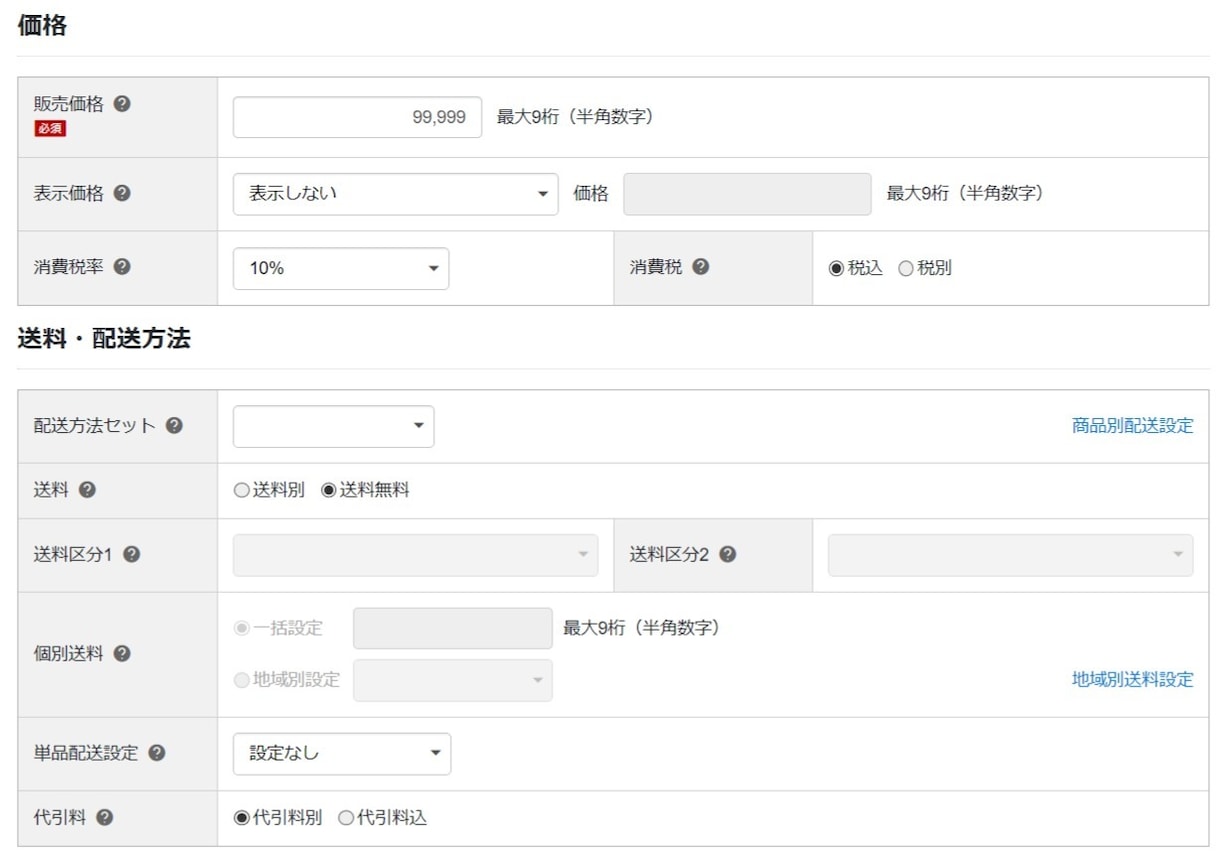The height and width of the screenshot is (854, 1220).
Task: Click the 価格 section heading
Action: [42, 26]
